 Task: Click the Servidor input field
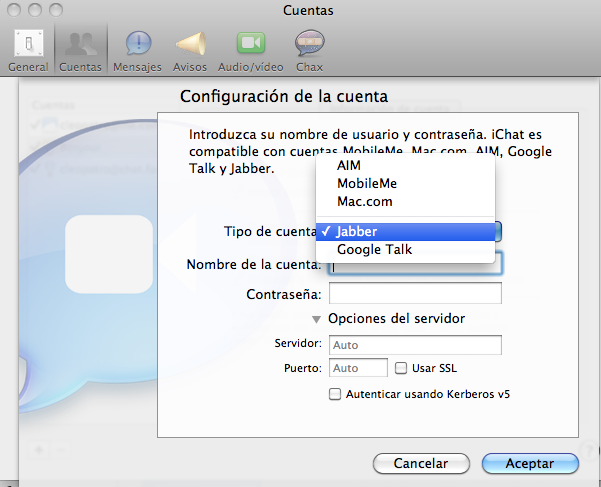(x=415, y=345)
